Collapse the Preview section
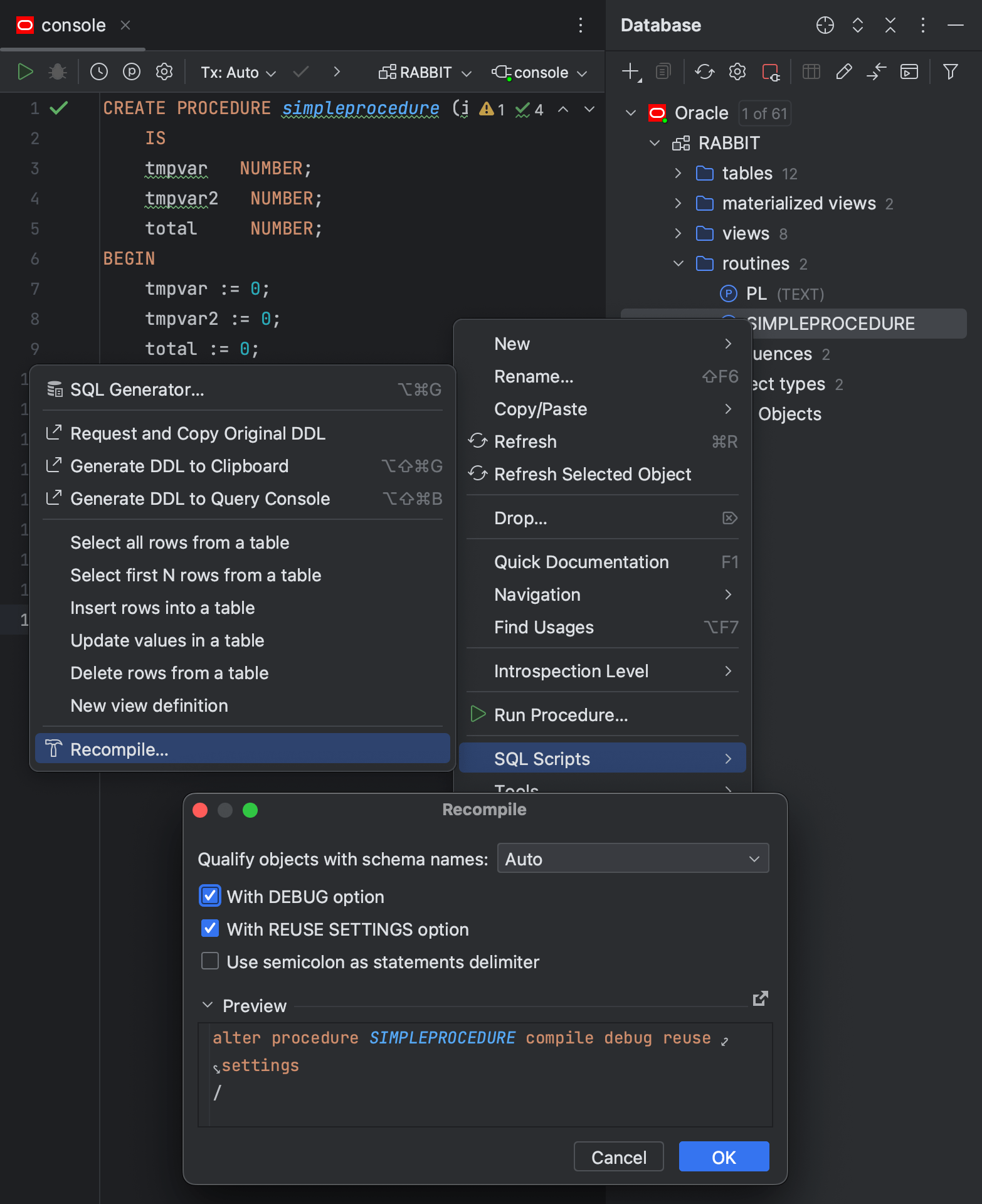This screenshot has width=982, height=1204. [x=208, y=1005]
